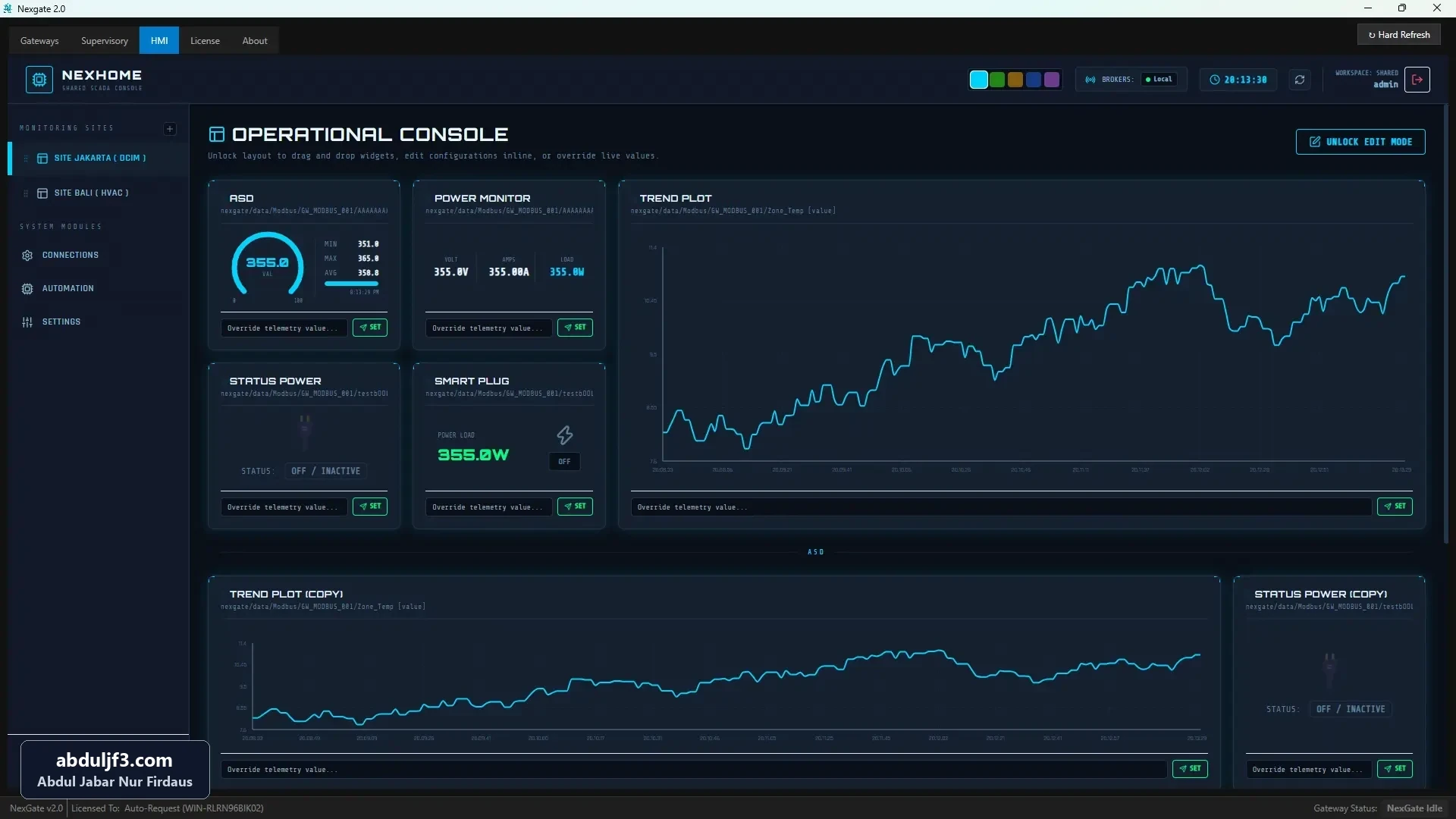Viewport: 1456px width, 819px height.
Task: Toggle OFF / INACTIVE status in Status Power
Action: click(326, 471)
